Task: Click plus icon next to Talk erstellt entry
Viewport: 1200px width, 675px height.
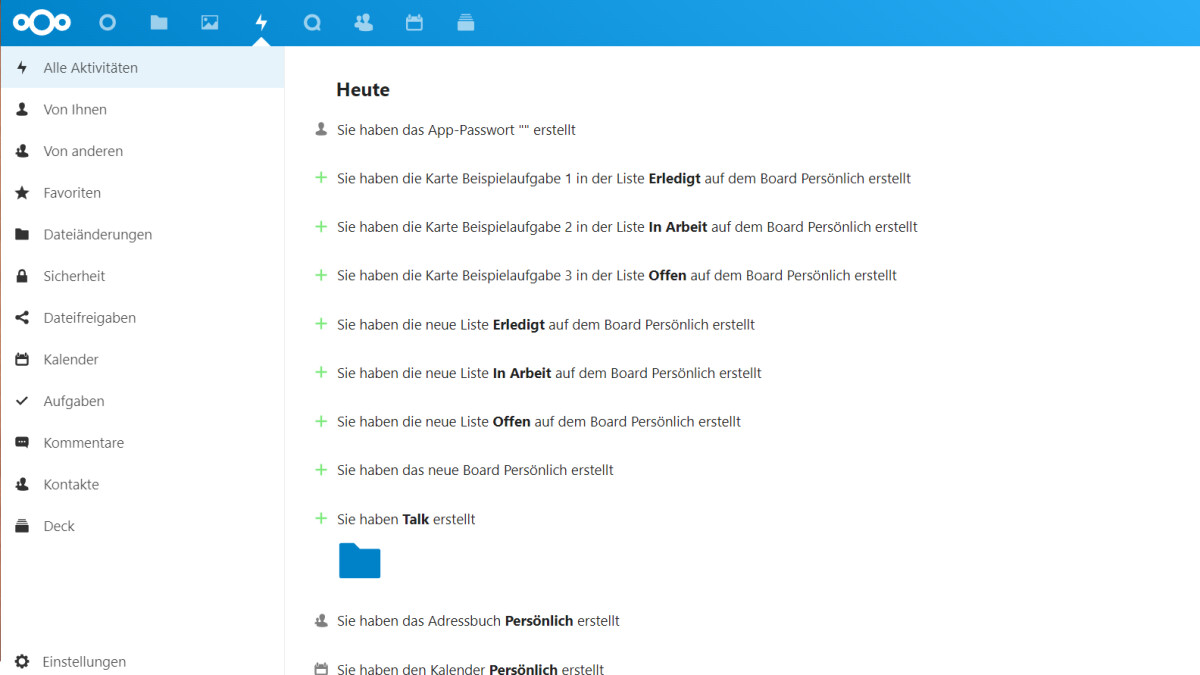Action: [321, 518]
